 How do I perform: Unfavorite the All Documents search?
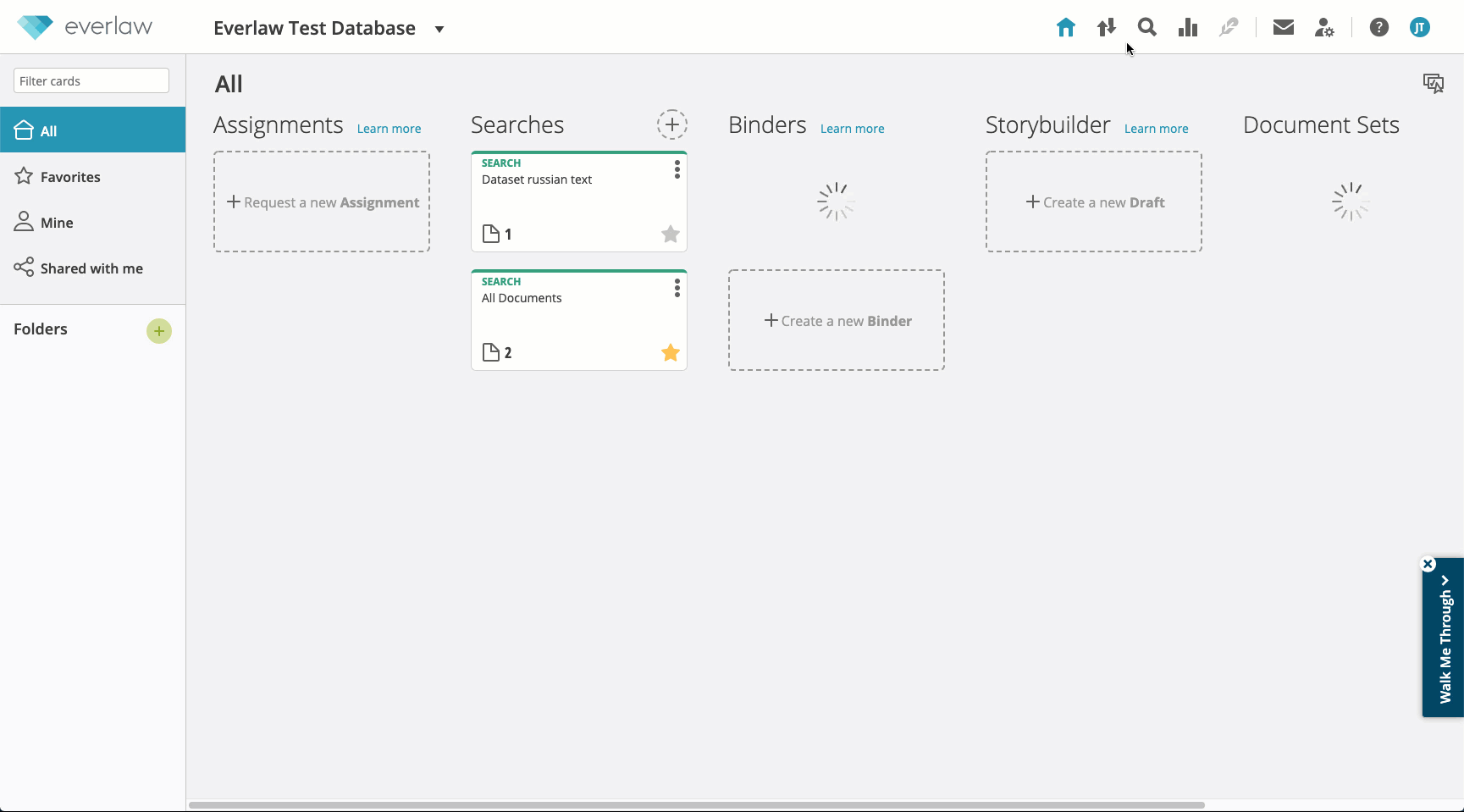[x=670, y=352]
